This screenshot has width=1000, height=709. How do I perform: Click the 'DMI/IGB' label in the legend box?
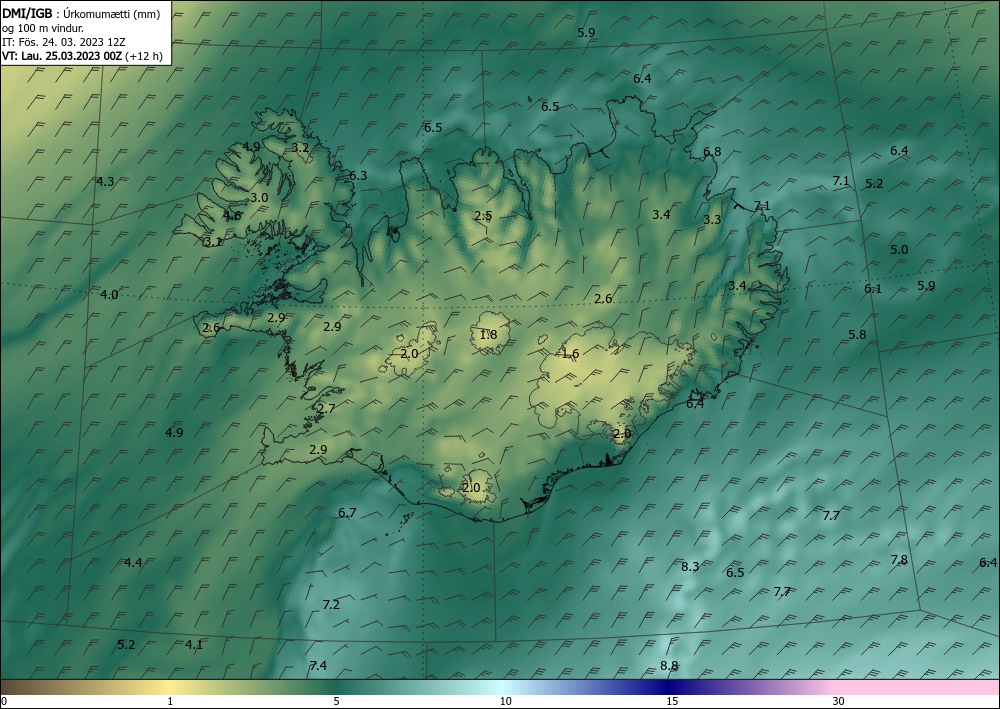click(x=27, y=13)
